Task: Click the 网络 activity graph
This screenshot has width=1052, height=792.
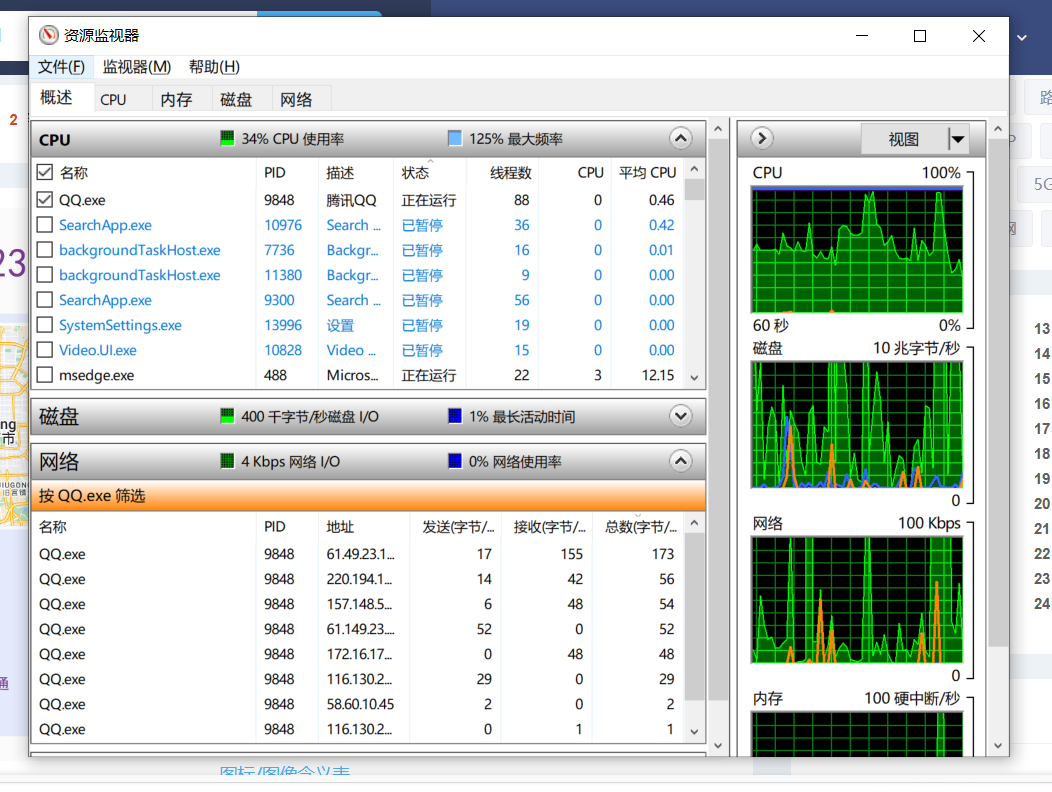Action: click(857, 600)
